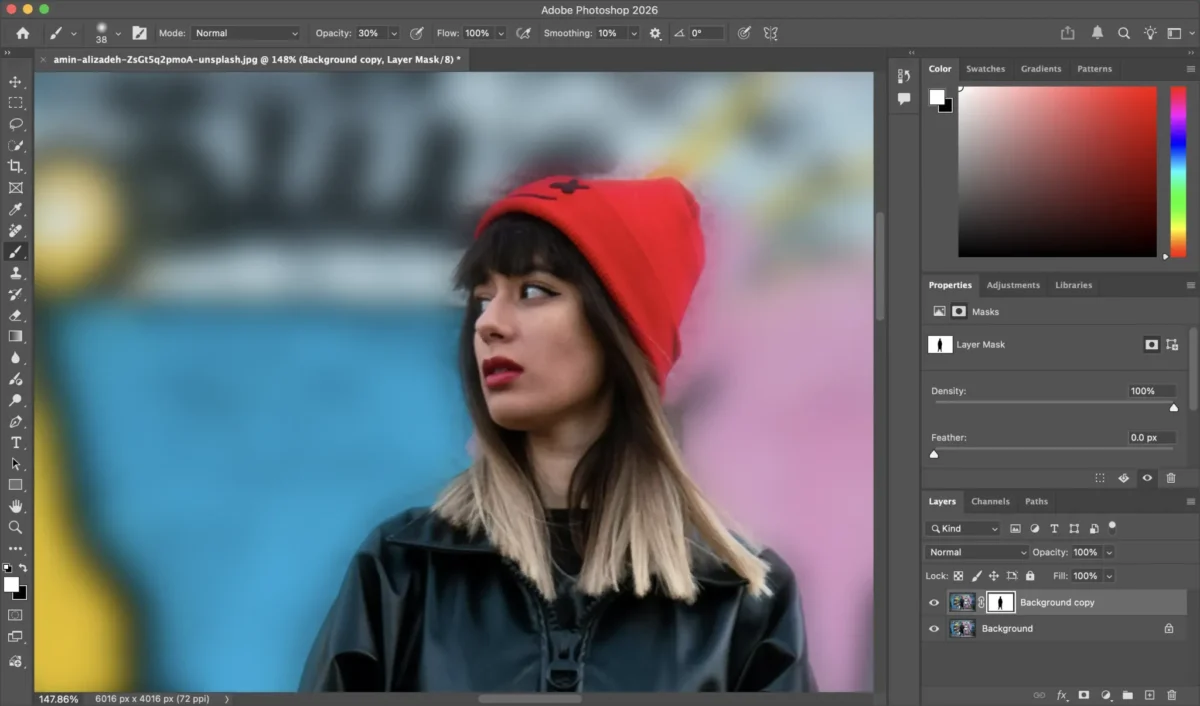Click the Share button in top bar
The width and height of the screenshot is (1200, 706).
click(x=1068, y=33)
